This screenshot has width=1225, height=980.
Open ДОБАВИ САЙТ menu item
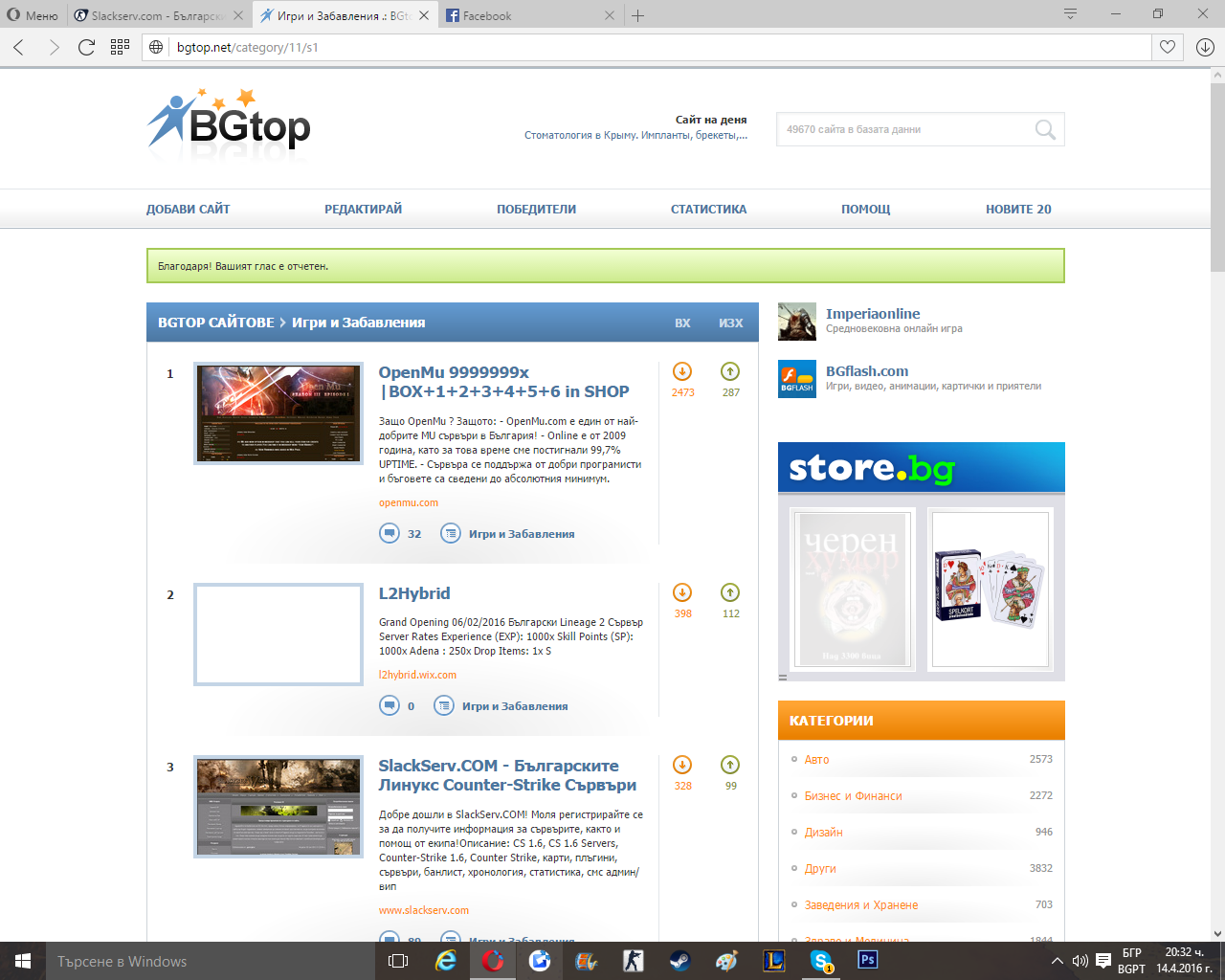tap(188, 209)
